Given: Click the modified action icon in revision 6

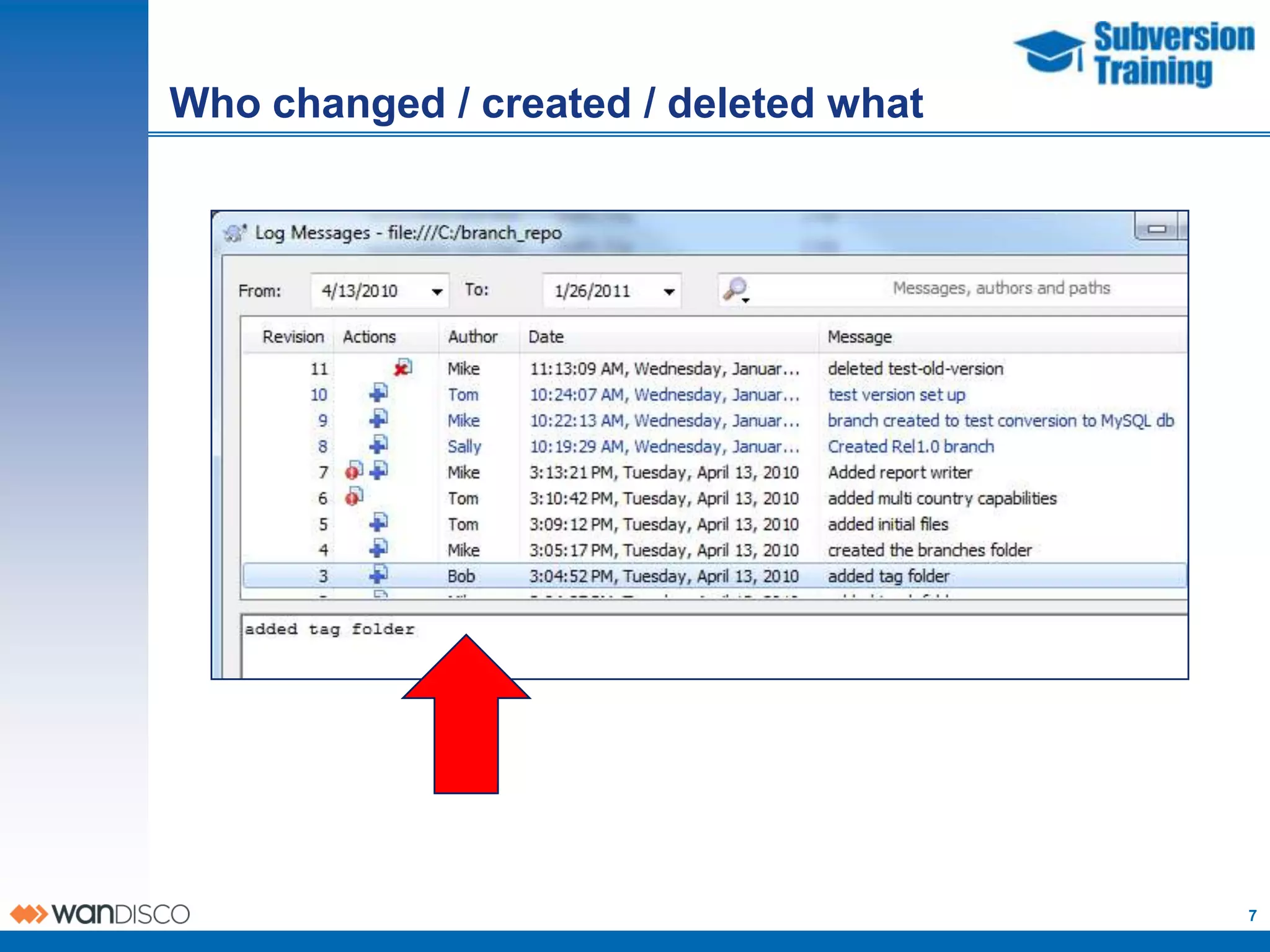Looking at the screenshot, I should [354, 496].
